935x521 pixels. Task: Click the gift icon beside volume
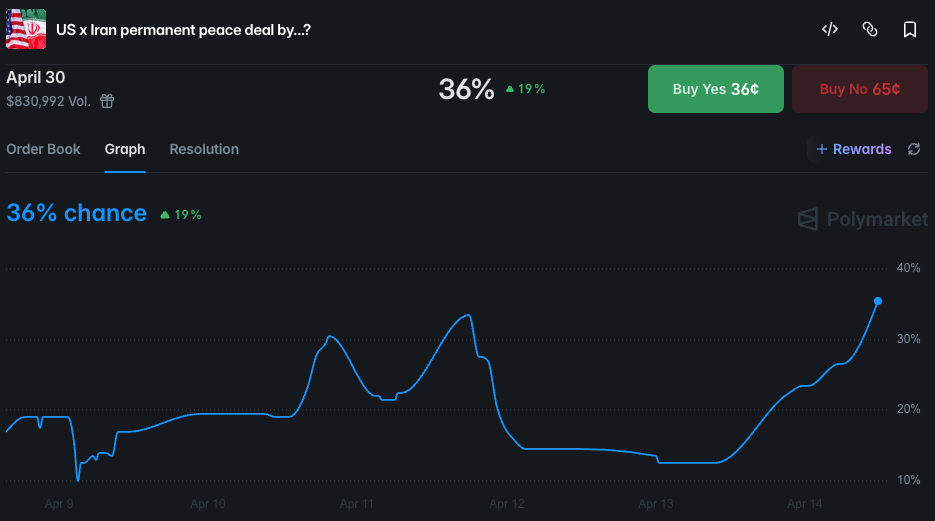[107, 101]
